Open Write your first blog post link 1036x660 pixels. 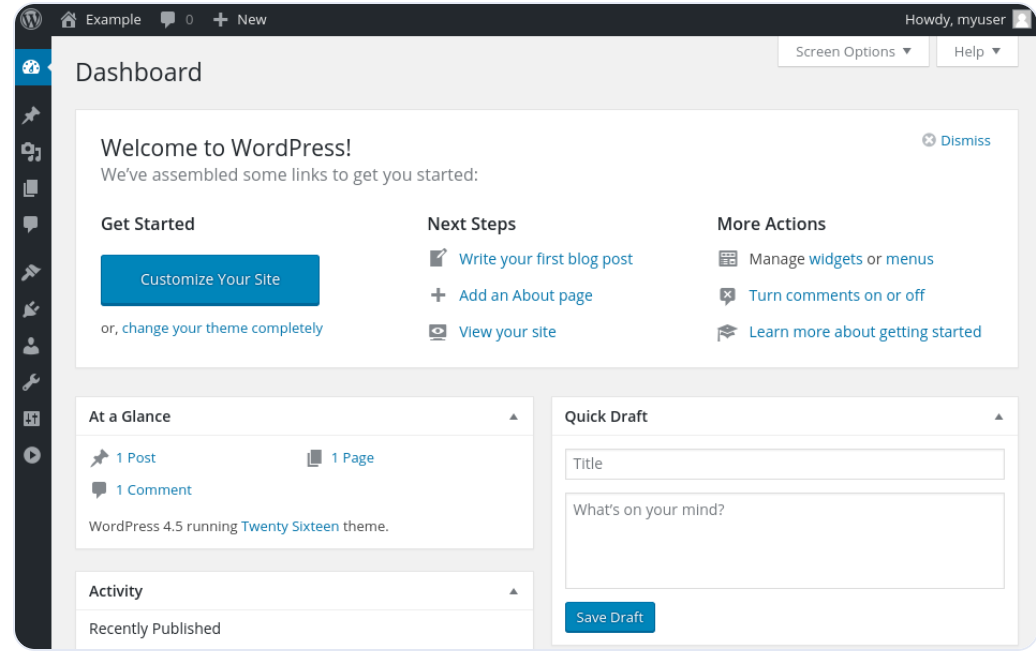(x=546, y=259)
